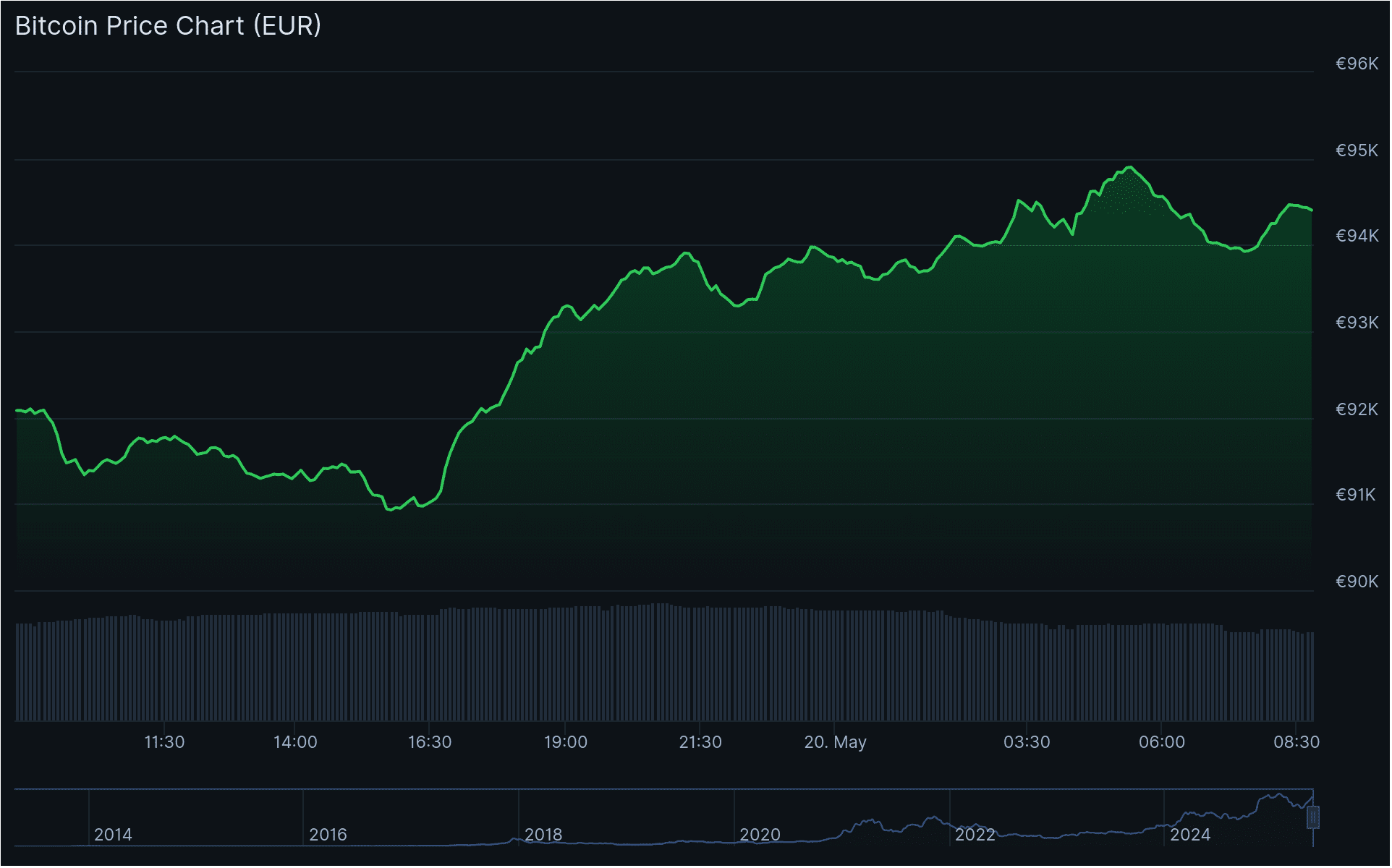Screen dimensions: 1392x868
Task: Click the 'Bitcoin Price Chart (EUR)' title
Action: pos(168,26)
